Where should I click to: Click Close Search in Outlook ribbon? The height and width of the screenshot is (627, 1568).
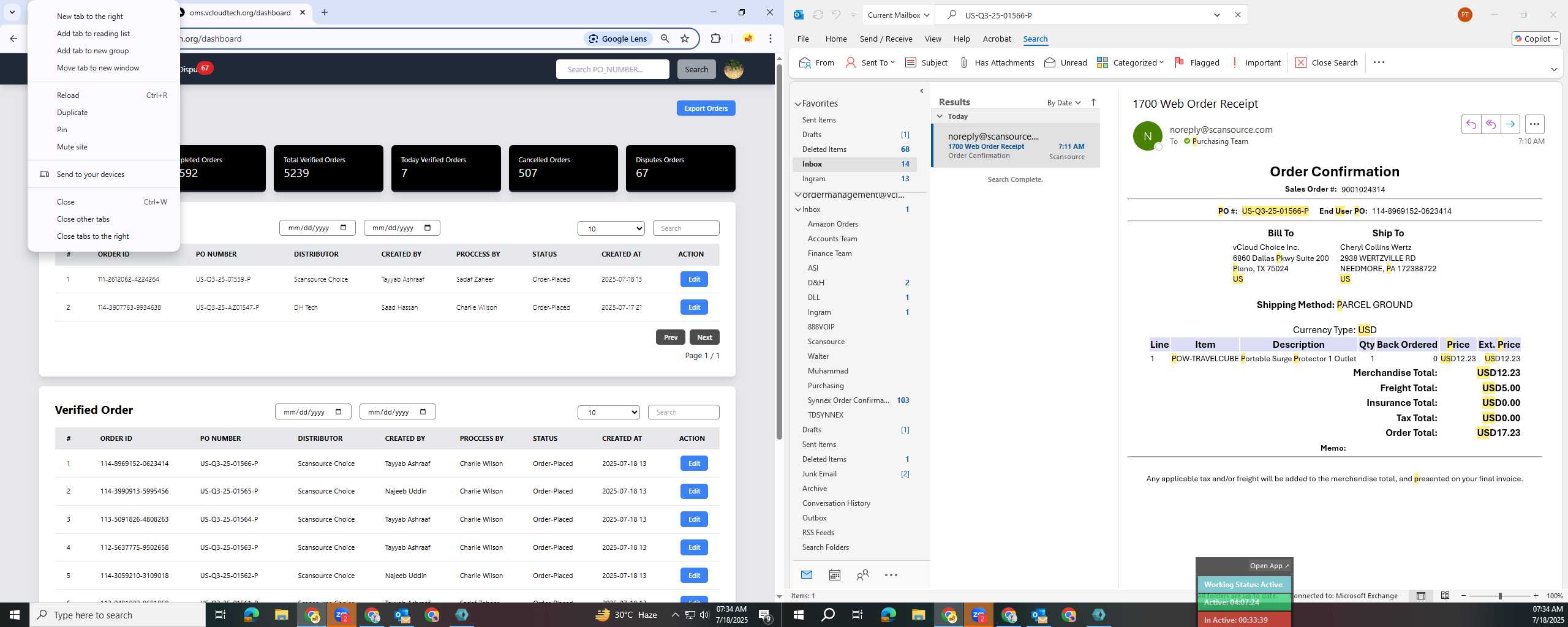pyautogui.click(x=1327, y=62)
